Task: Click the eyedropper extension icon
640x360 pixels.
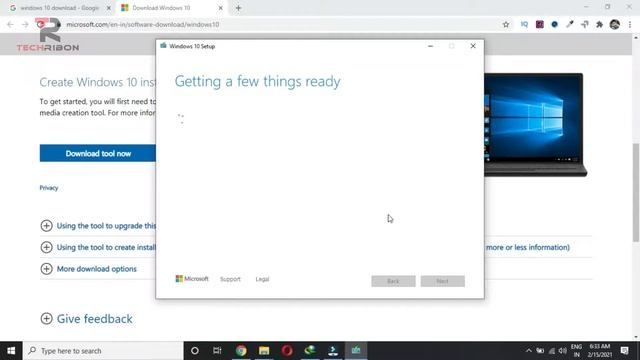Action: (569, 24)
